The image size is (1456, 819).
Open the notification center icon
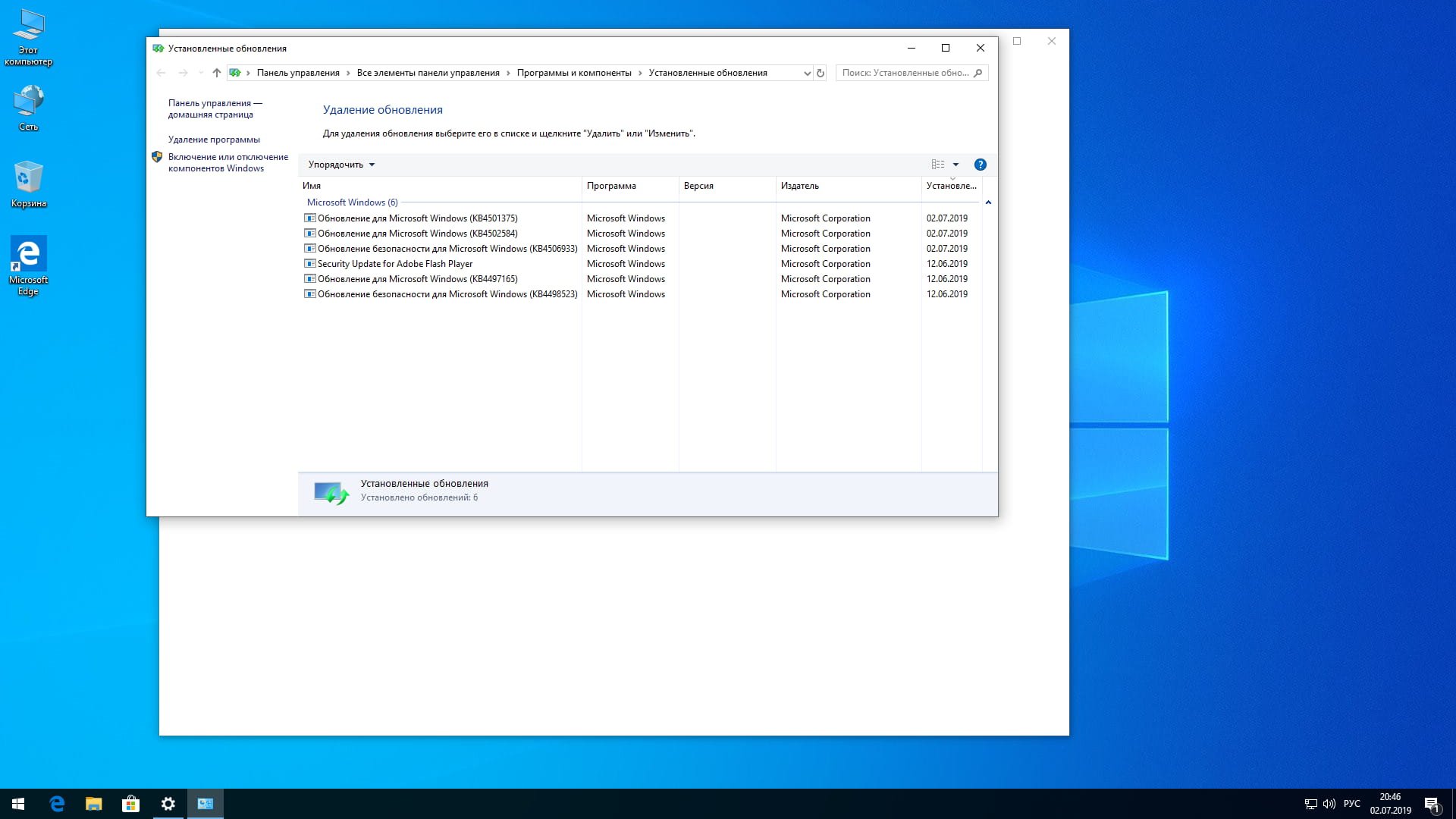1432,804
